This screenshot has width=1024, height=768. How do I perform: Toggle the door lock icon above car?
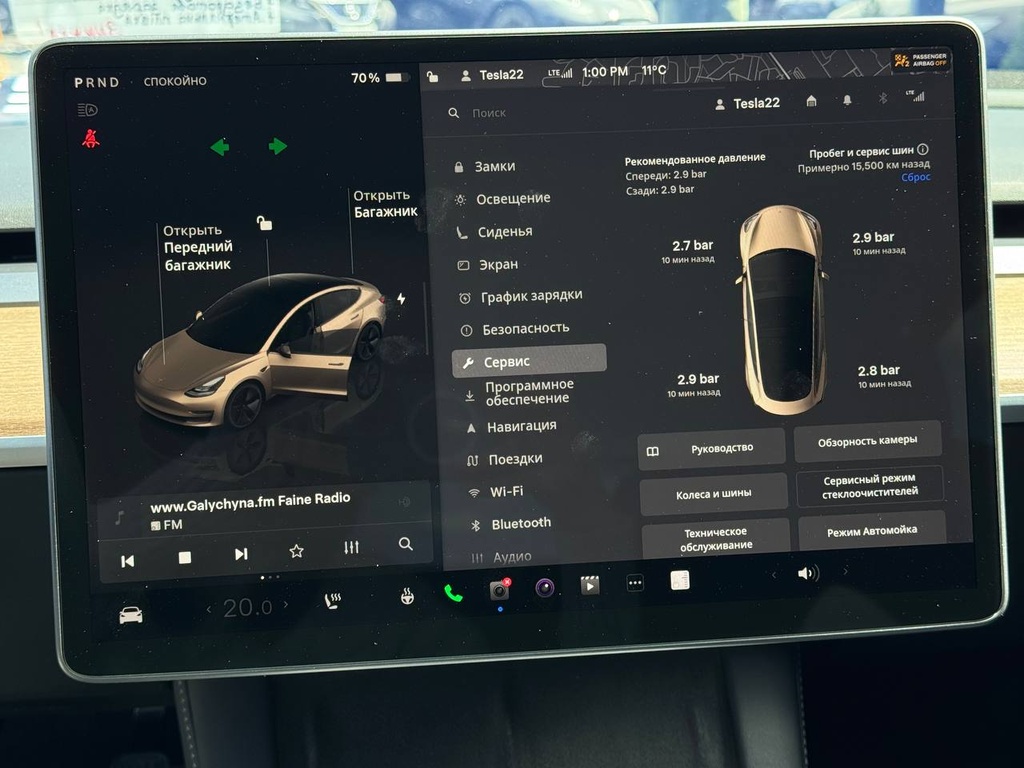pos(264,223)
